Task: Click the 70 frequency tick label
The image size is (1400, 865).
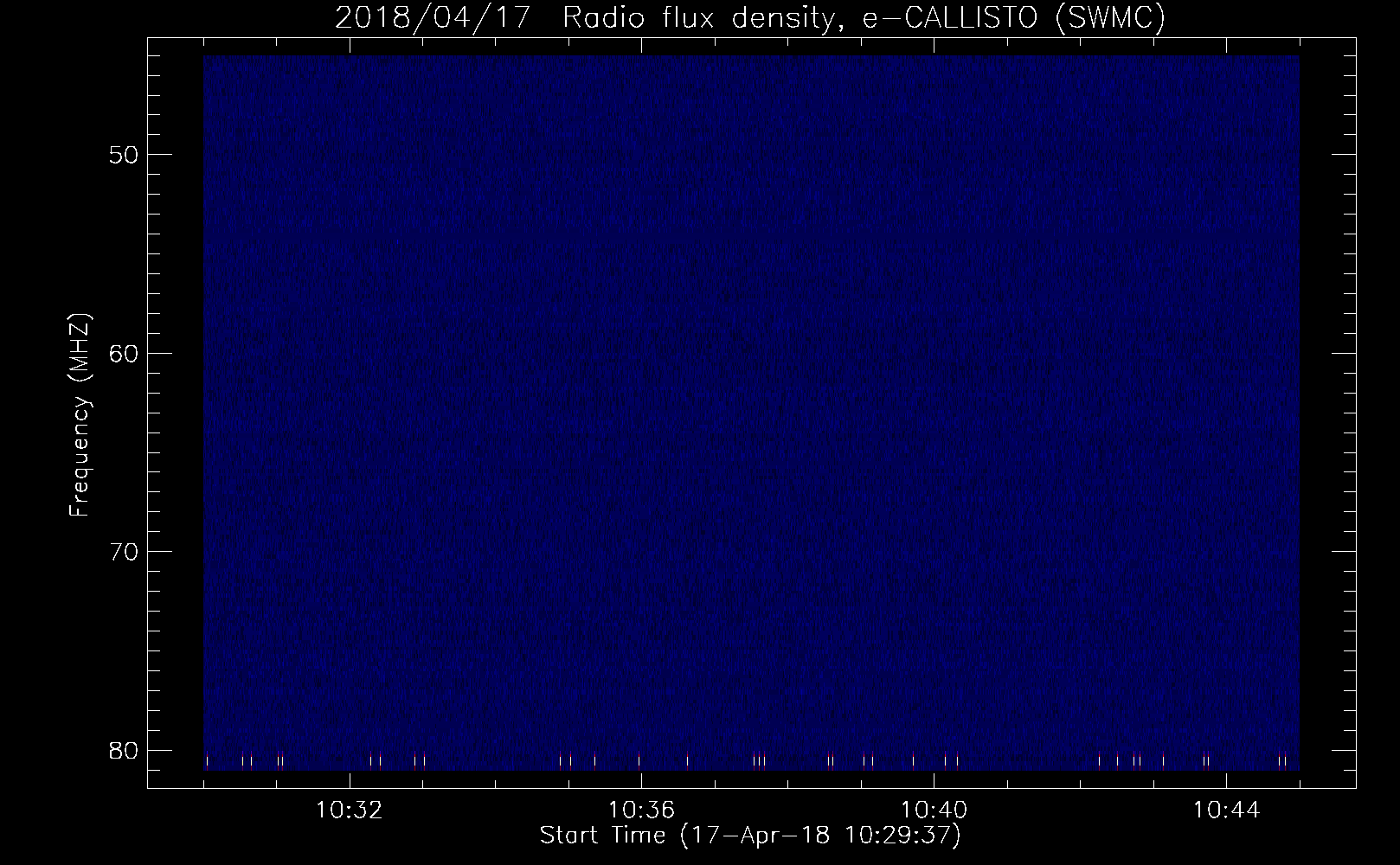Action: pos(122,551)
